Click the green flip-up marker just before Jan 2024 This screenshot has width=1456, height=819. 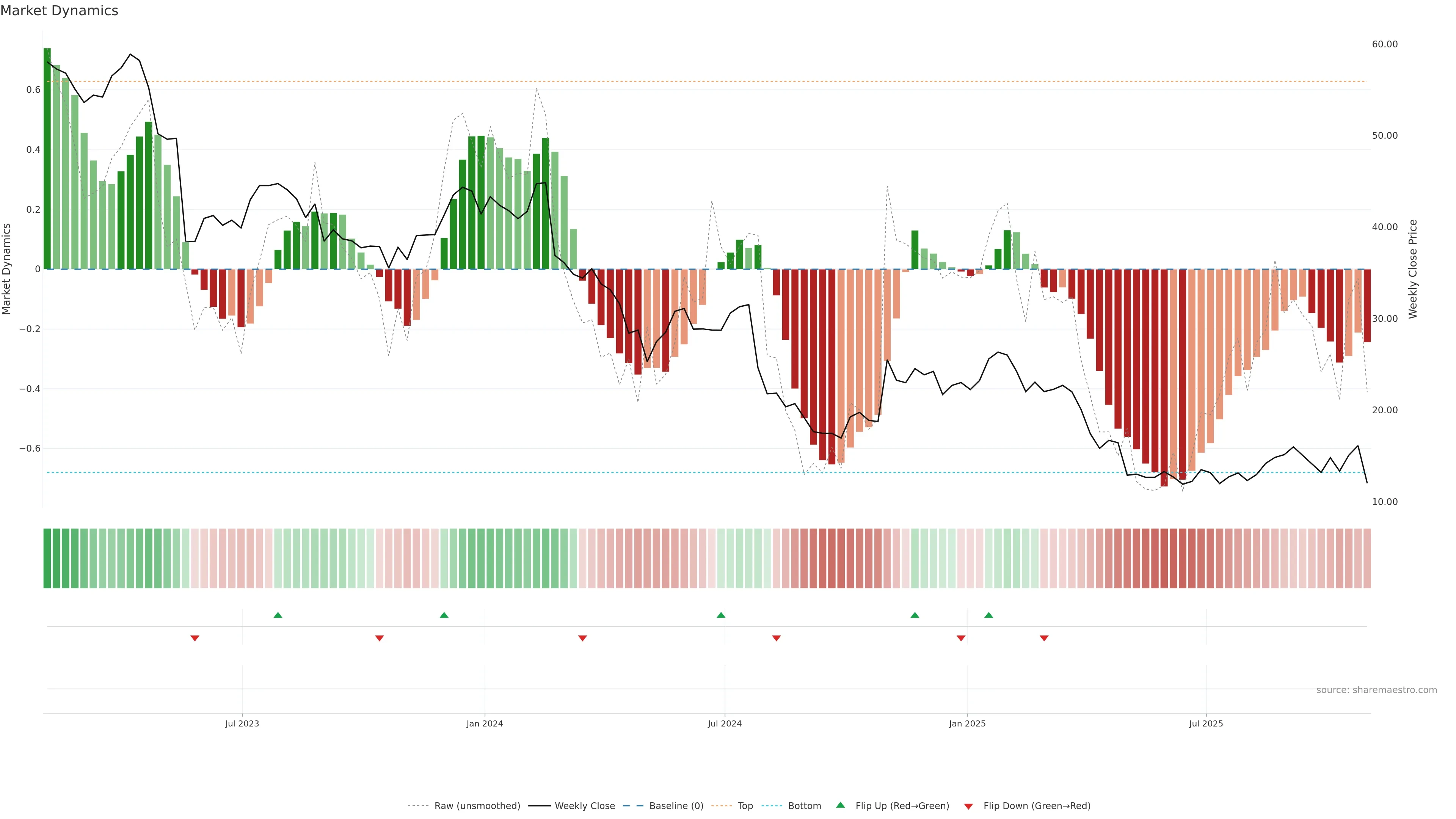click(x=444, y=615)
